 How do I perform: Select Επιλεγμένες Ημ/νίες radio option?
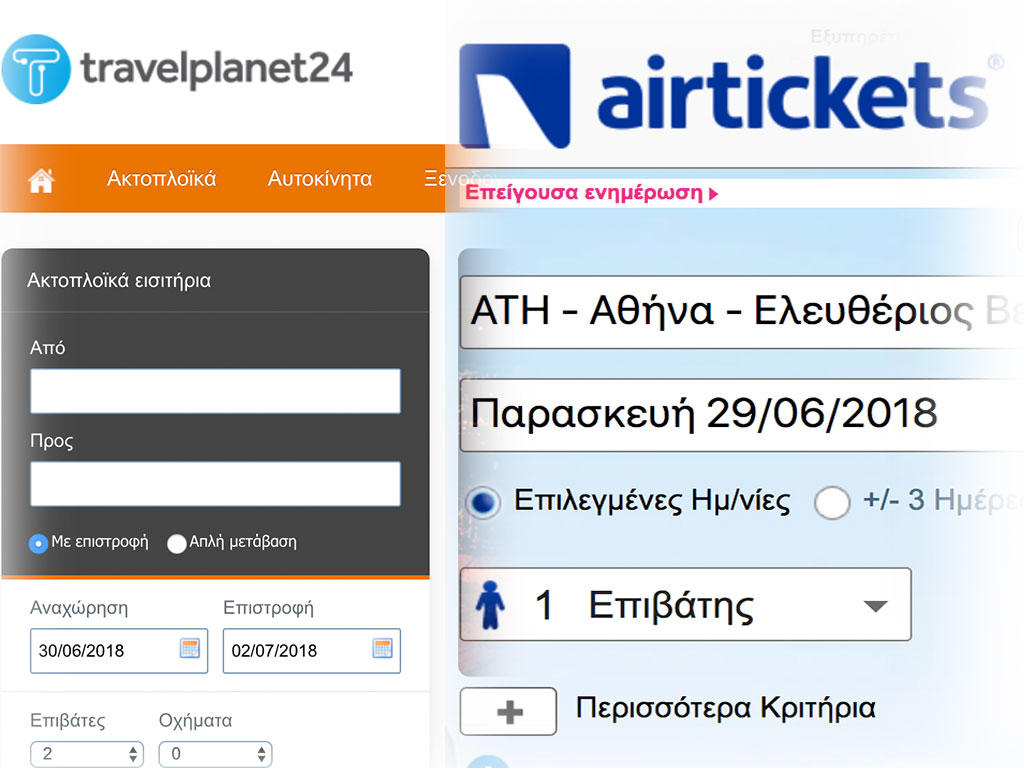click(483, 502)
